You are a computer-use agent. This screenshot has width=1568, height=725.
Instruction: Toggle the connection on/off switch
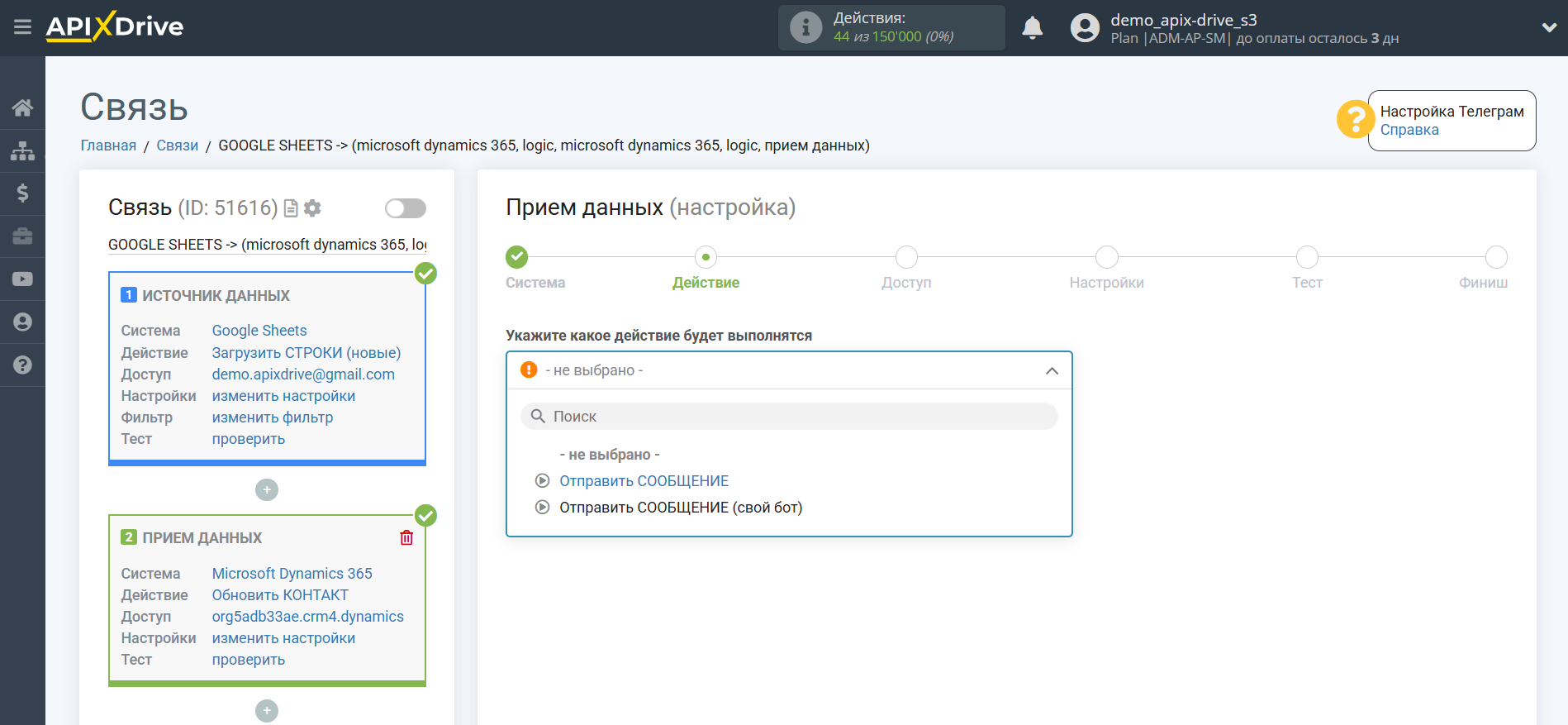(406, 208)
